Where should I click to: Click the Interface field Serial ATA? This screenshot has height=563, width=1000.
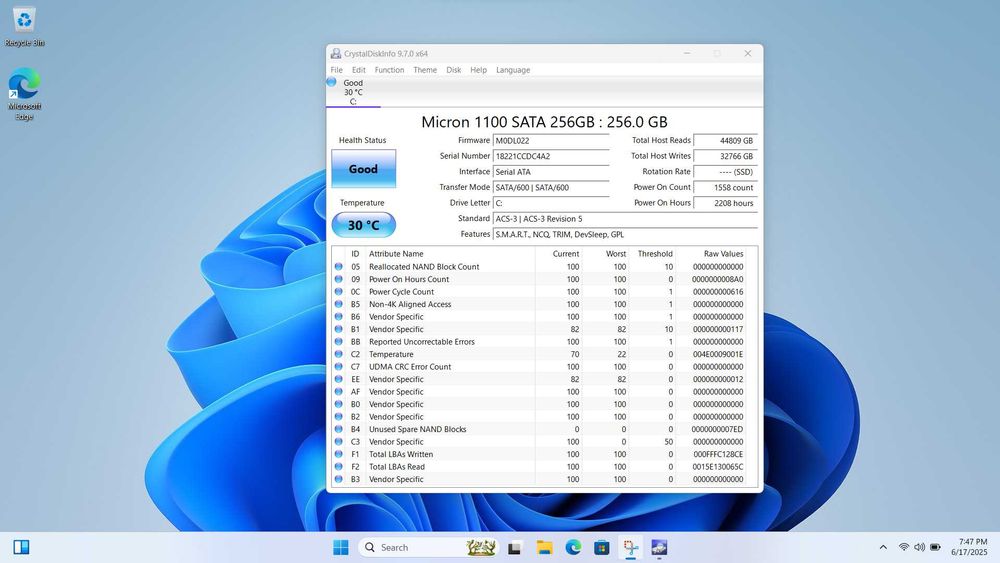[x=551, y=172]
